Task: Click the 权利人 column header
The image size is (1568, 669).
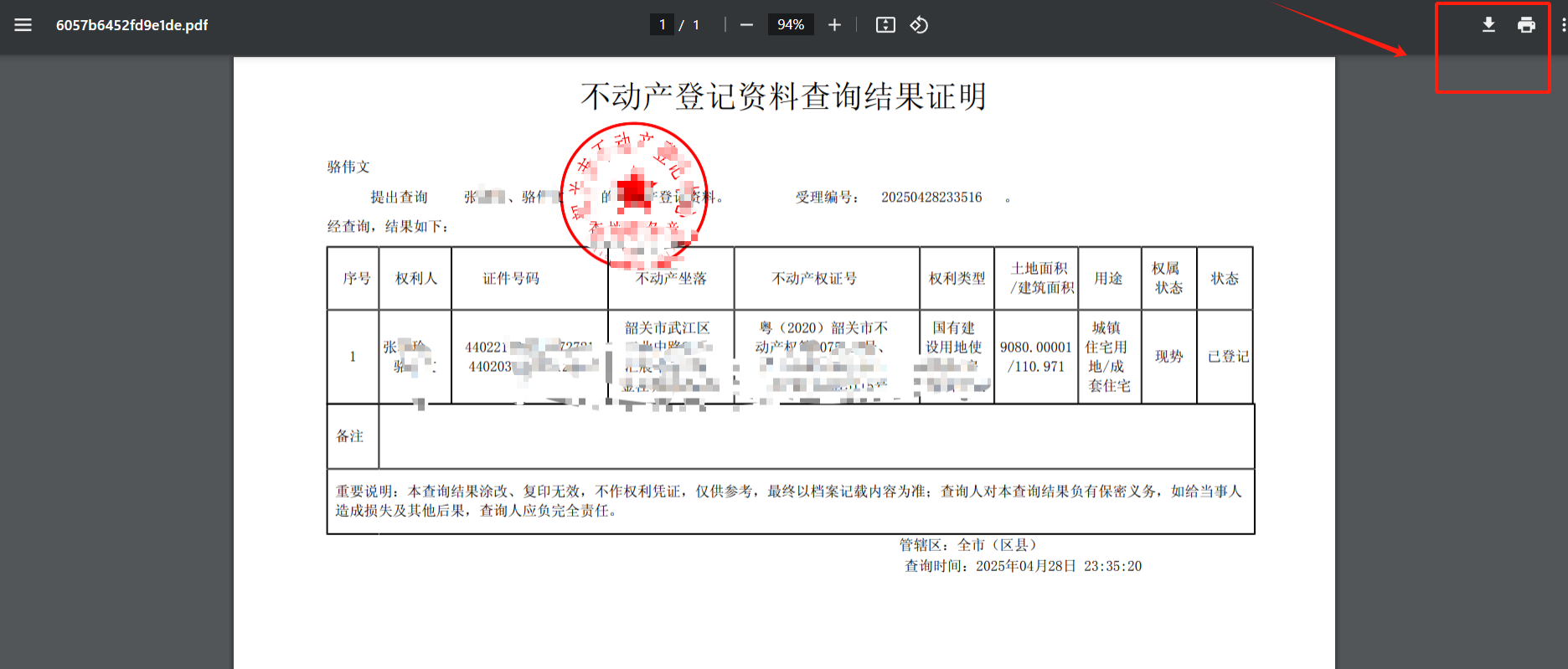Action: click(x=416, y=278)
